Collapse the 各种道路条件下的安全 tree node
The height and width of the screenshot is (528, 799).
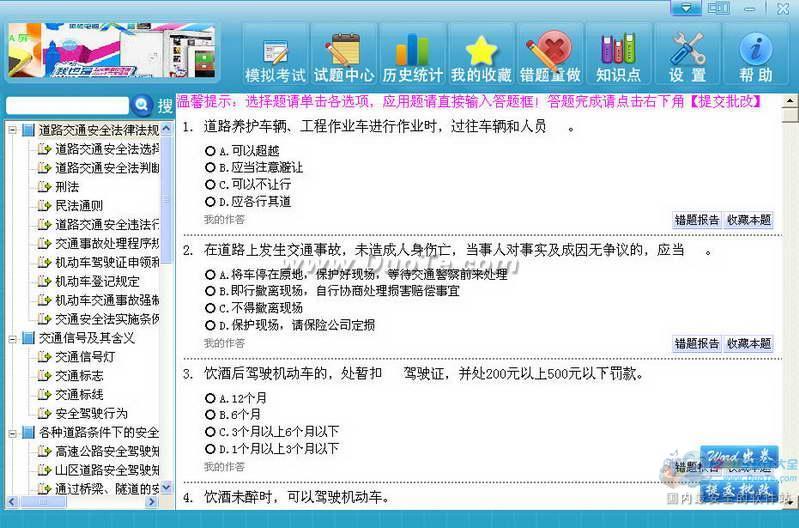(13, 433)
